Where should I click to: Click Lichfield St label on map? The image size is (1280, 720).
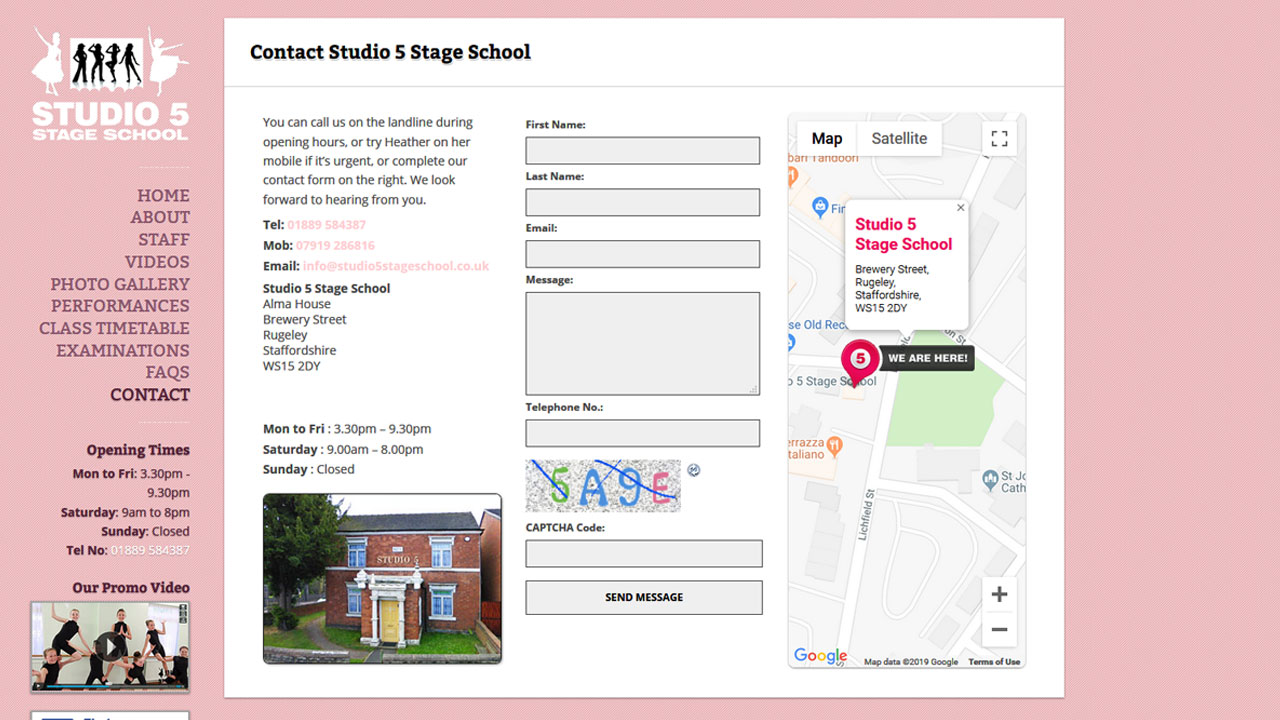coord(866,514)
